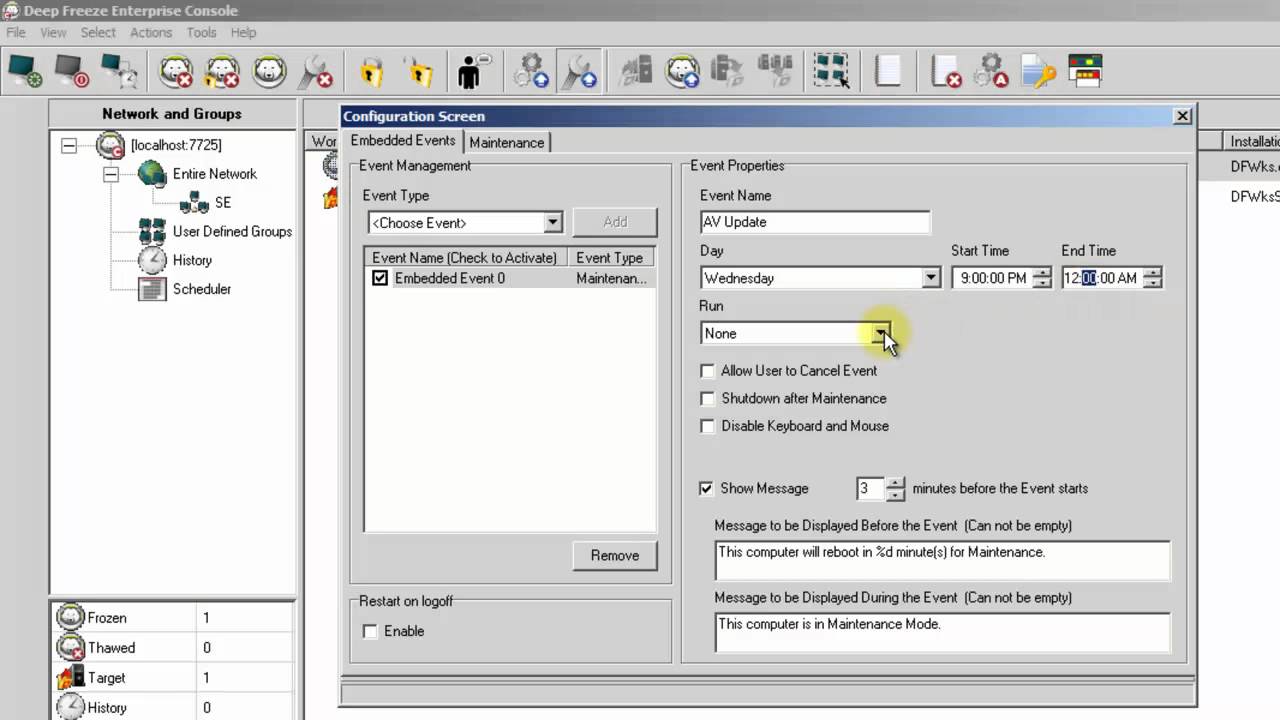Tick the Restart on logoff Enable checkbox
This screenshot has height=720, width=1280.
click(x=370, y=631)
